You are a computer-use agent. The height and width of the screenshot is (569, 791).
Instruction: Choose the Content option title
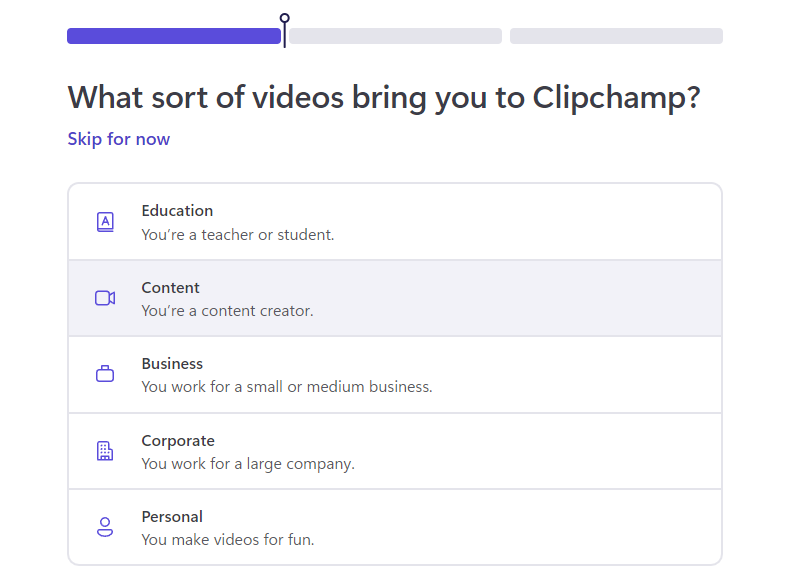coord(171,288)
